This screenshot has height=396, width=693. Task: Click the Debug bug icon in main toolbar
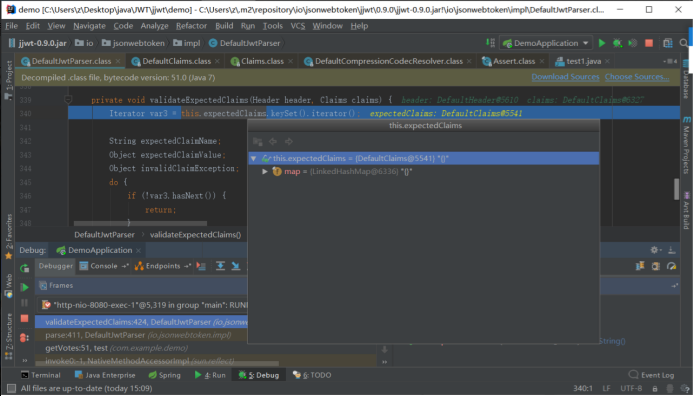[x=617, y=43]
